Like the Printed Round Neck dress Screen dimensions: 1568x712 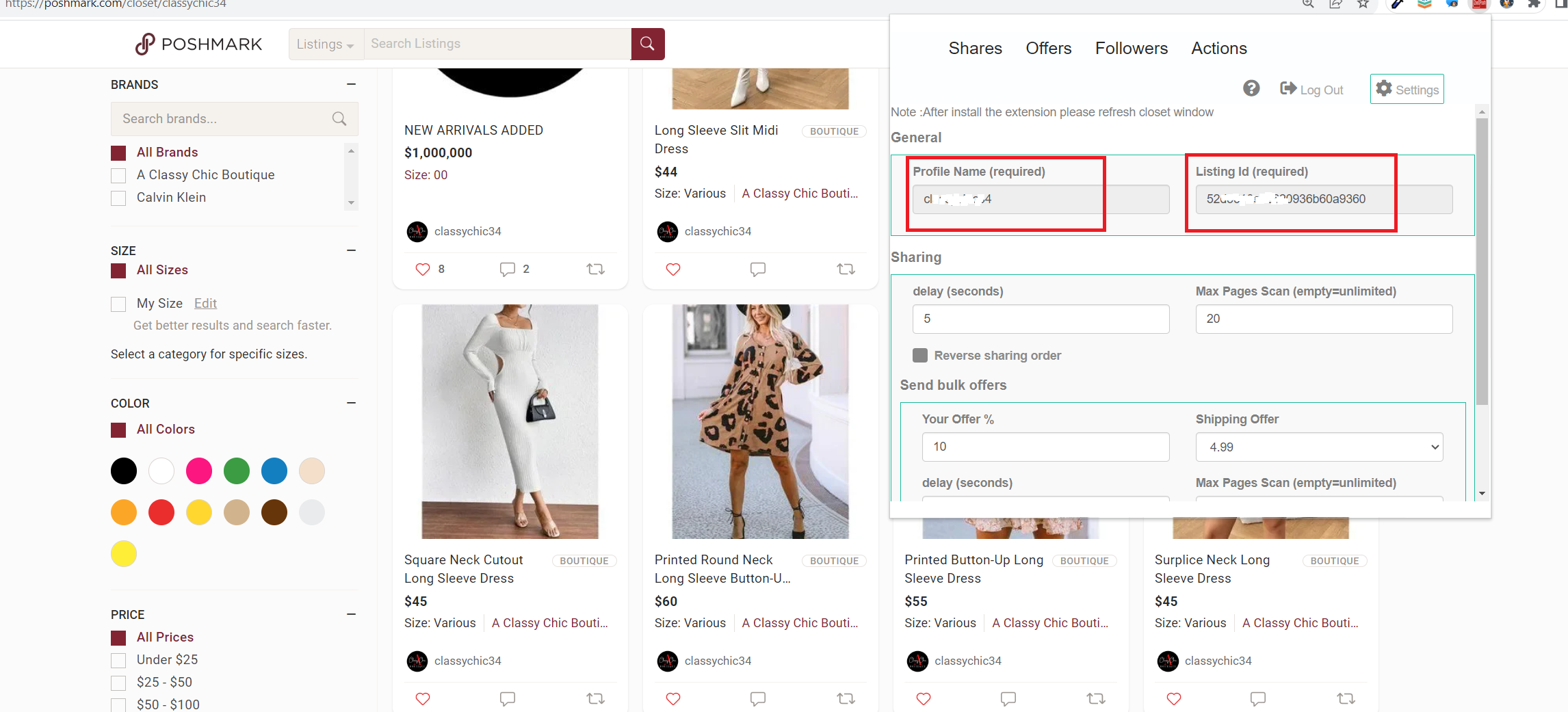click(x=673, y=699)
